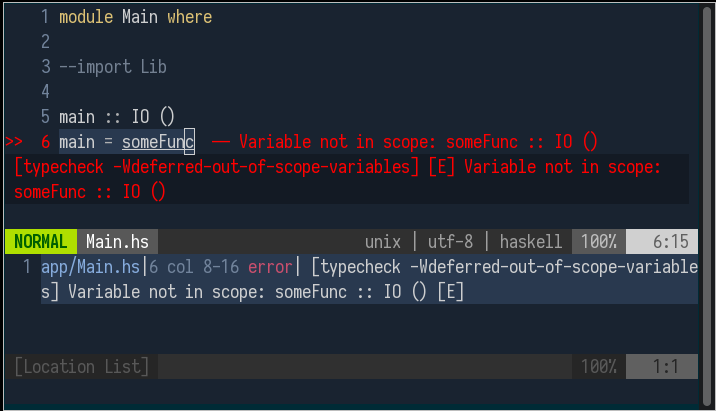
Task: Click the vertical scrollbar on right edge
Action: click(x=707, y=206)
